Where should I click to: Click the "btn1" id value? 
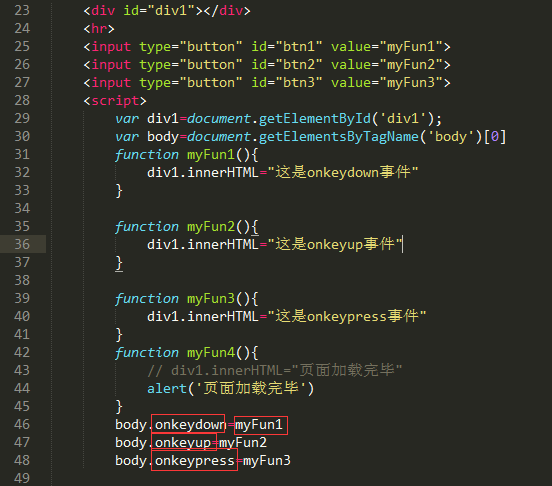(299, 46)
